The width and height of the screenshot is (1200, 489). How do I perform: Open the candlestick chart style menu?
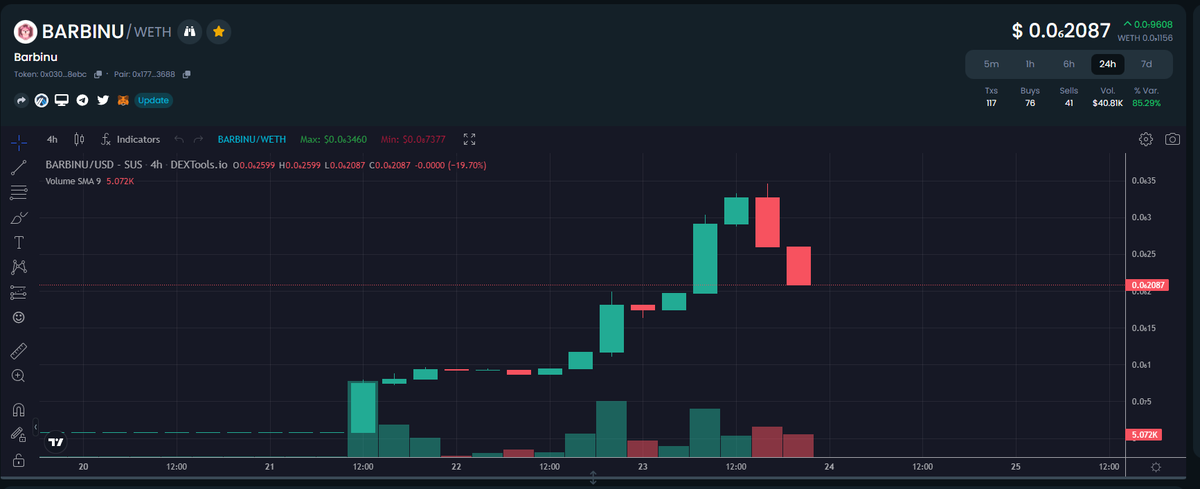coord(79,140)
